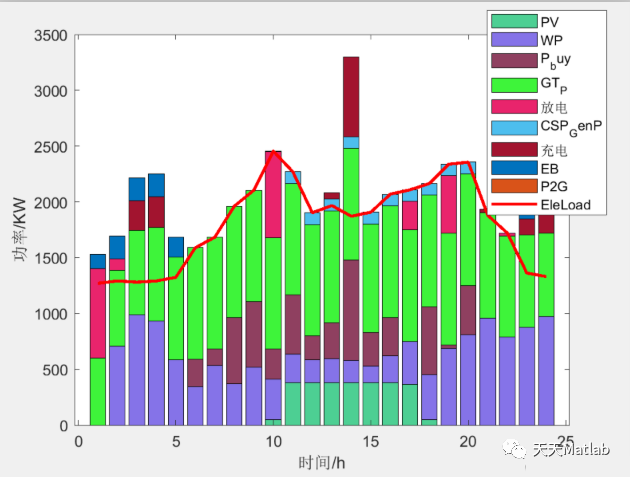Click the EleLoad red line peak at hour 10
This screenshot has width=630, height=477.
click(274, 151)
